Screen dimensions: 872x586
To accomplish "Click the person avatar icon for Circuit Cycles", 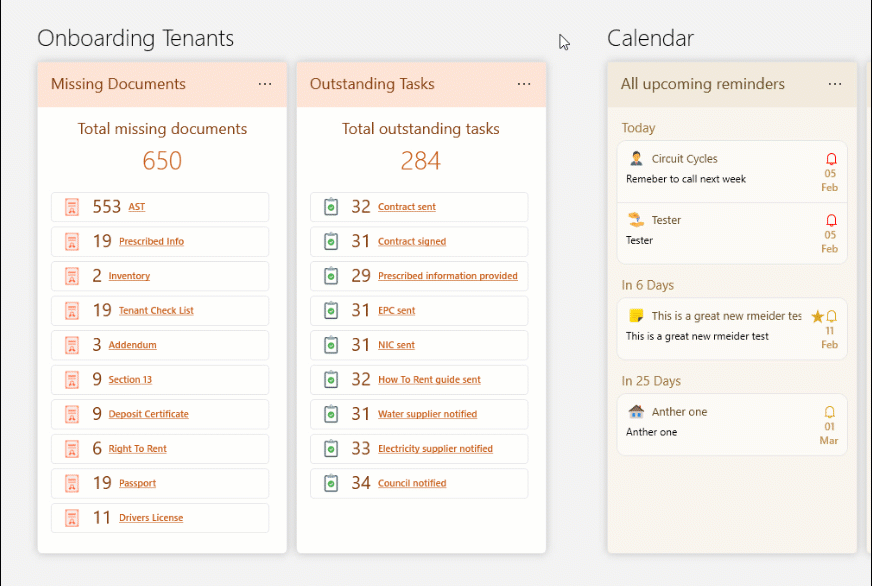I will (636, 158).
